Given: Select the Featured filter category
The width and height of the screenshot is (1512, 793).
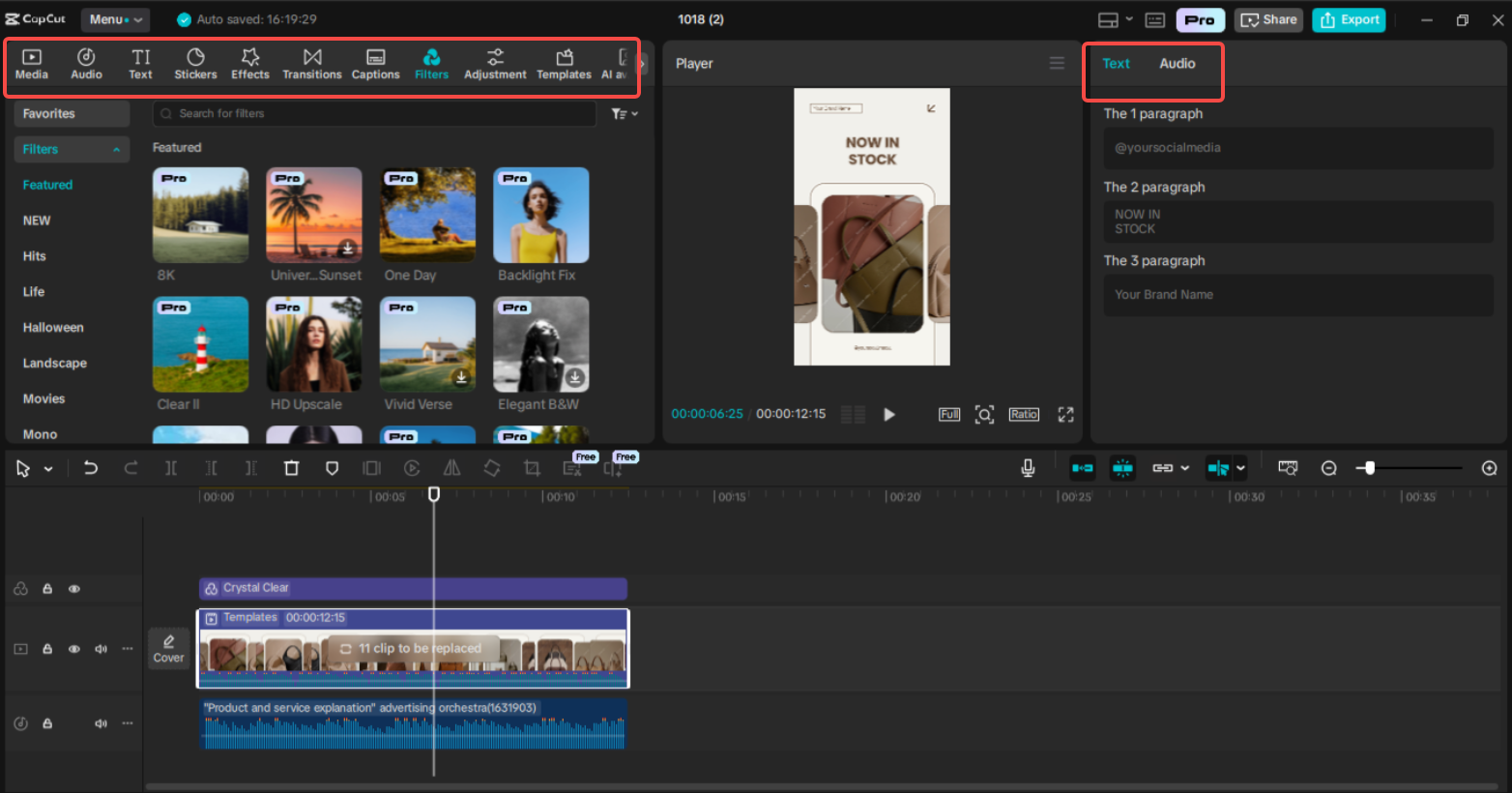Looking at the screenshot, I should 47,185.
